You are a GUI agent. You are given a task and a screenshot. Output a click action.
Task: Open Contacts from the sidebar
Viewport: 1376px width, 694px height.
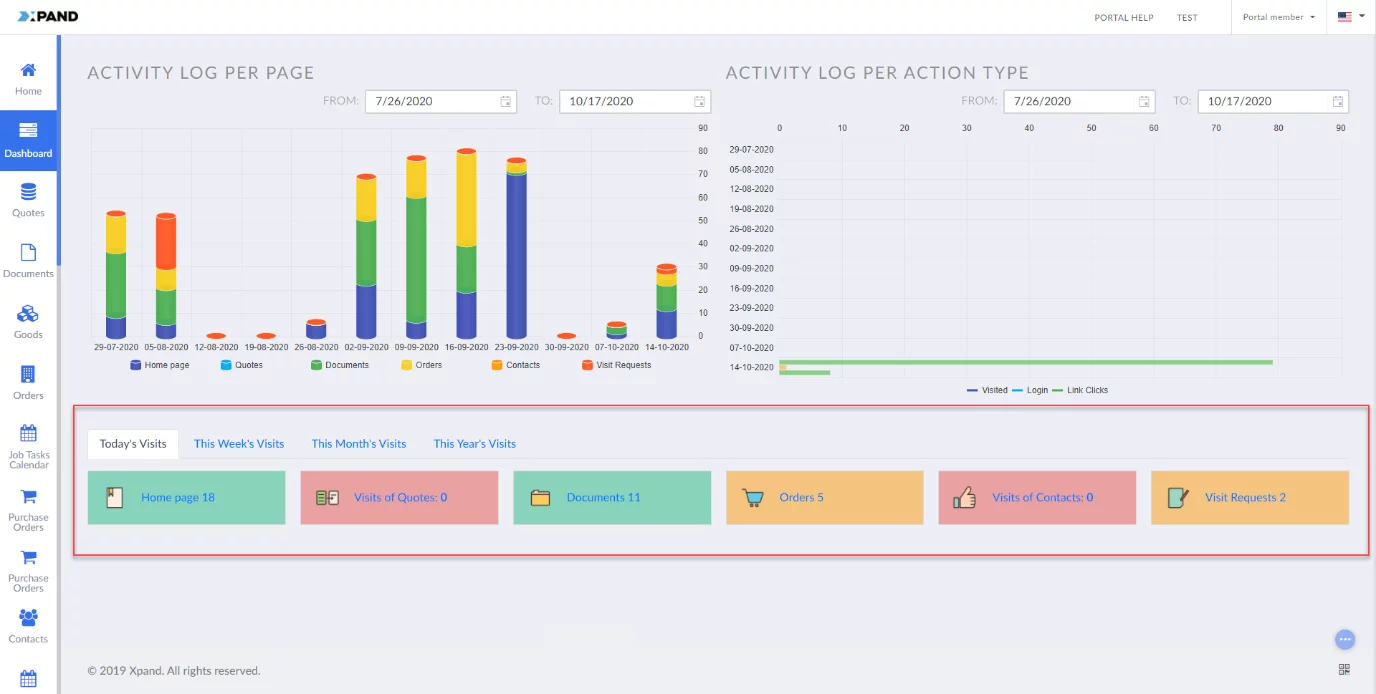click(28, 625)
